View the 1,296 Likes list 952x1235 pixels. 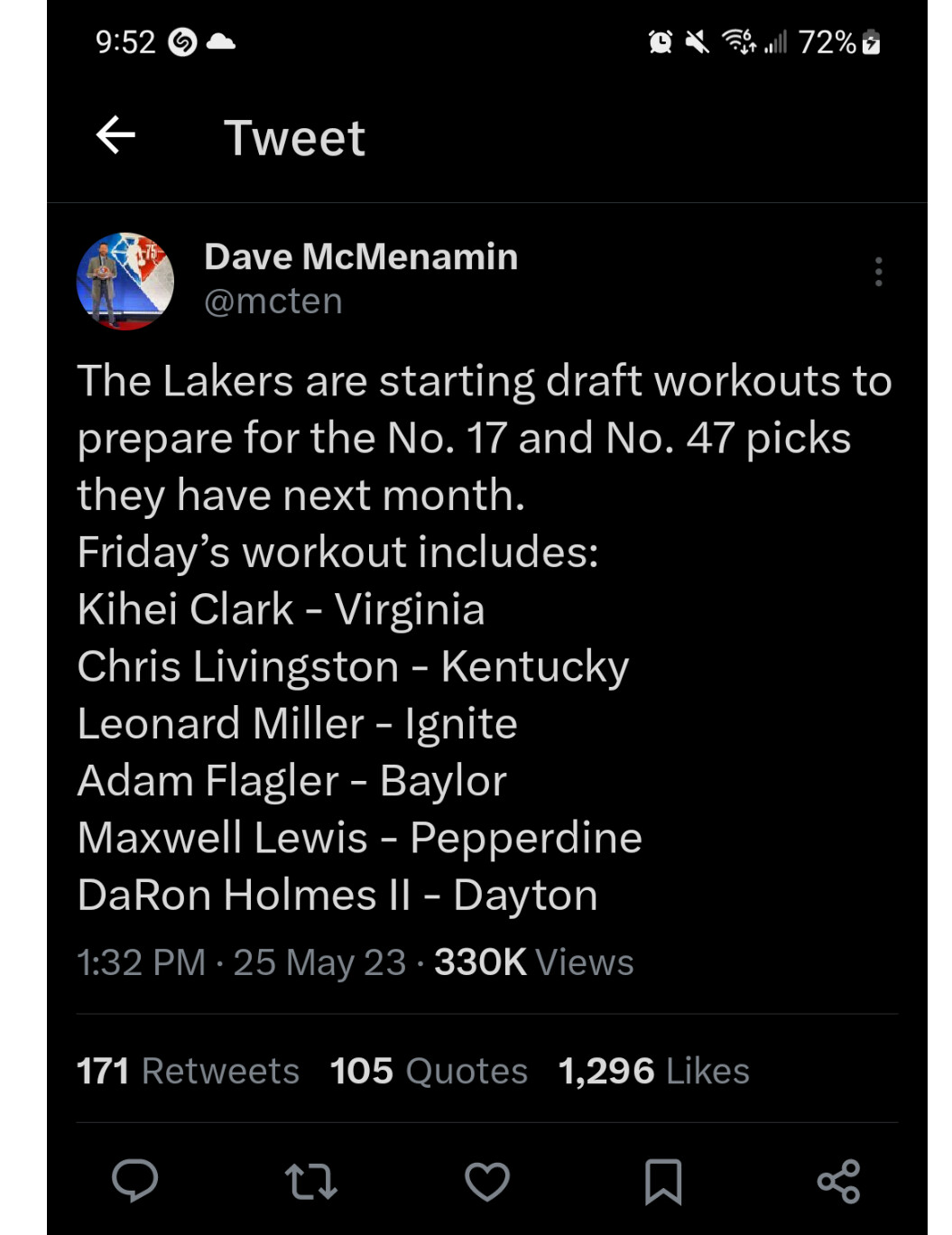(653, 1071)
